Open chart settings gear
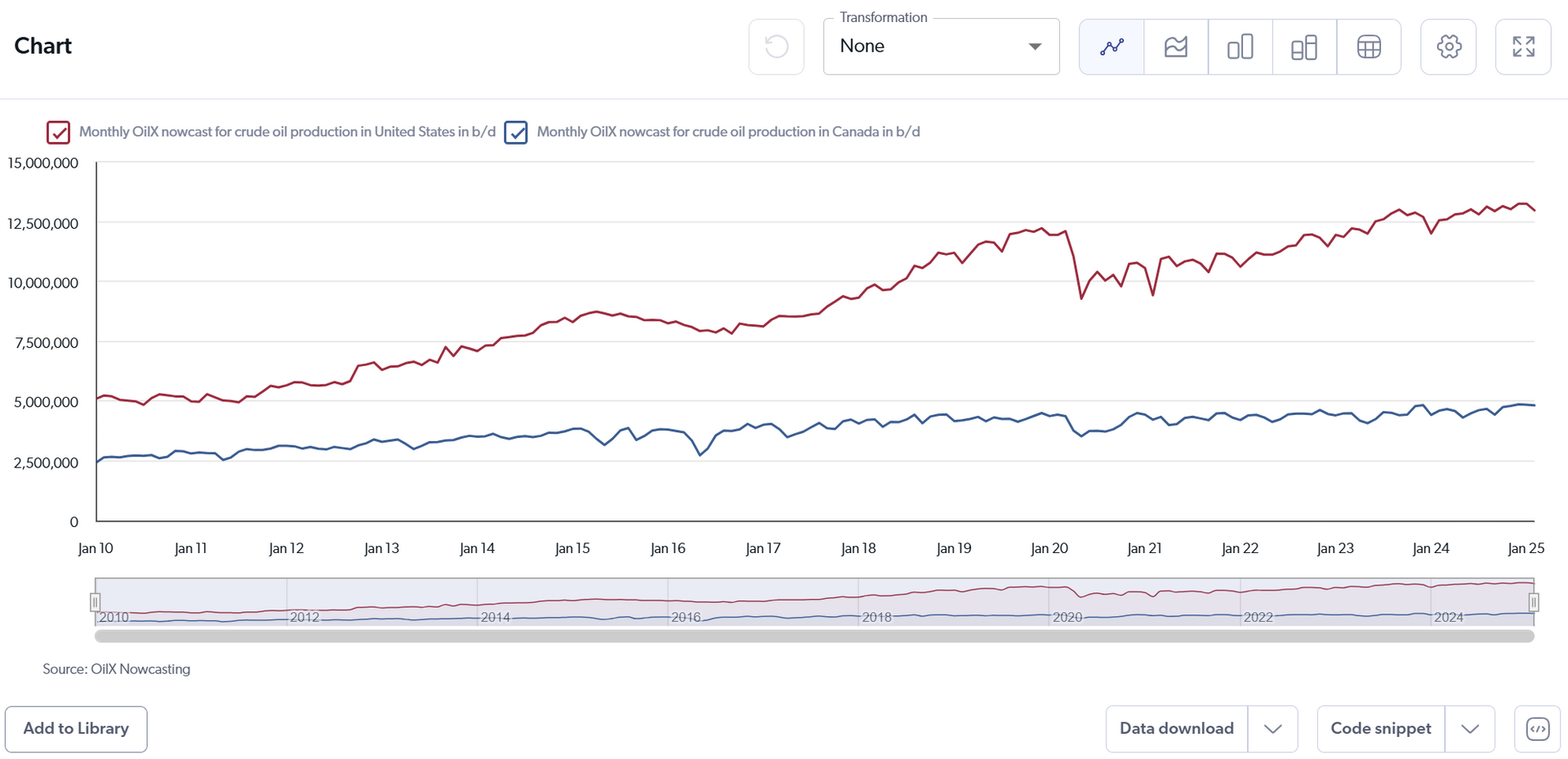Image resolution: width=1568 pixels, height=759 pixels. click(1449, 47)
